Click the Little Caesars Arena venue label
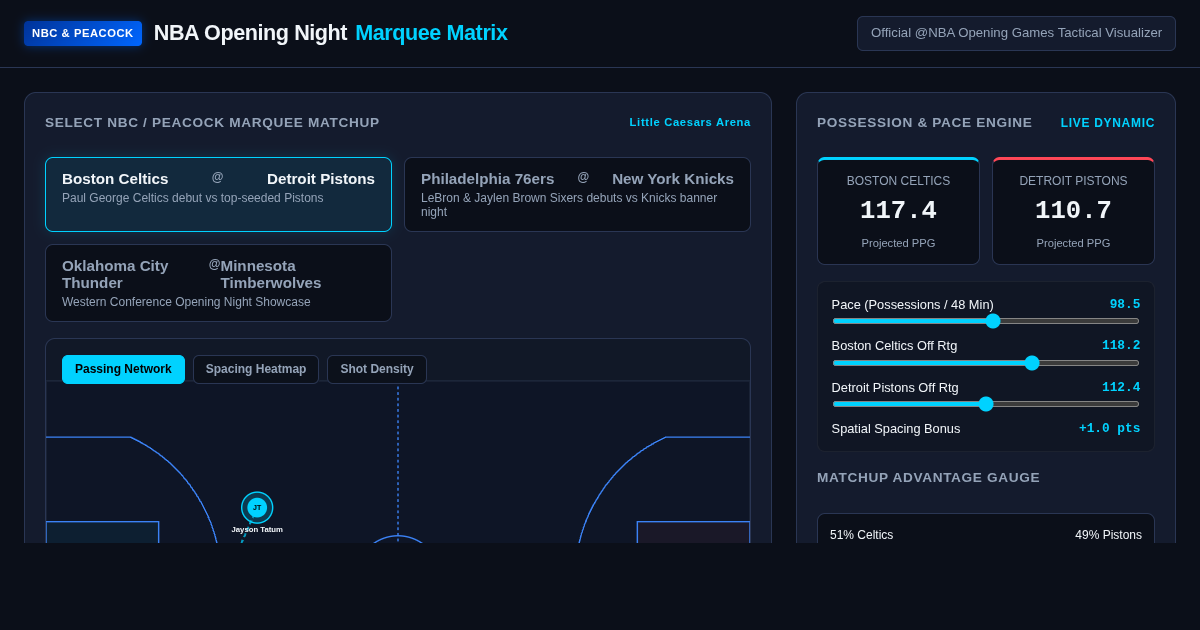This screenshot has height=630, width=1200. [690, 122]
